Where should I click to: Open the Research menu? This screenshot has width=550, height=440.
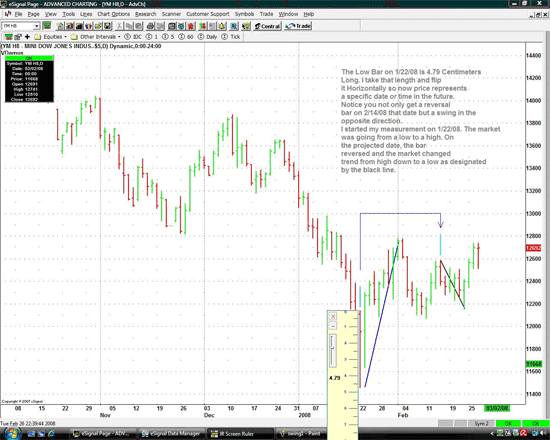click(x=146, y=14)
